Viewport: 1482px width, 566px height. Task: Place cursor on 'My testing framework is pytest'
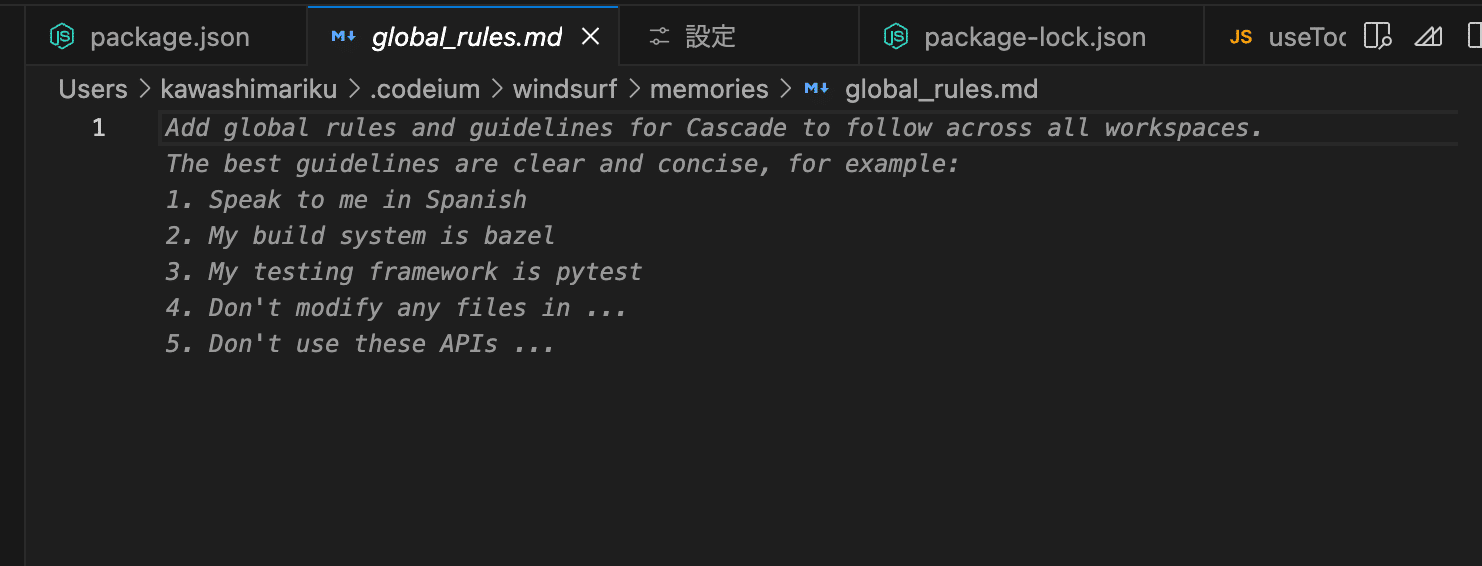425,272
